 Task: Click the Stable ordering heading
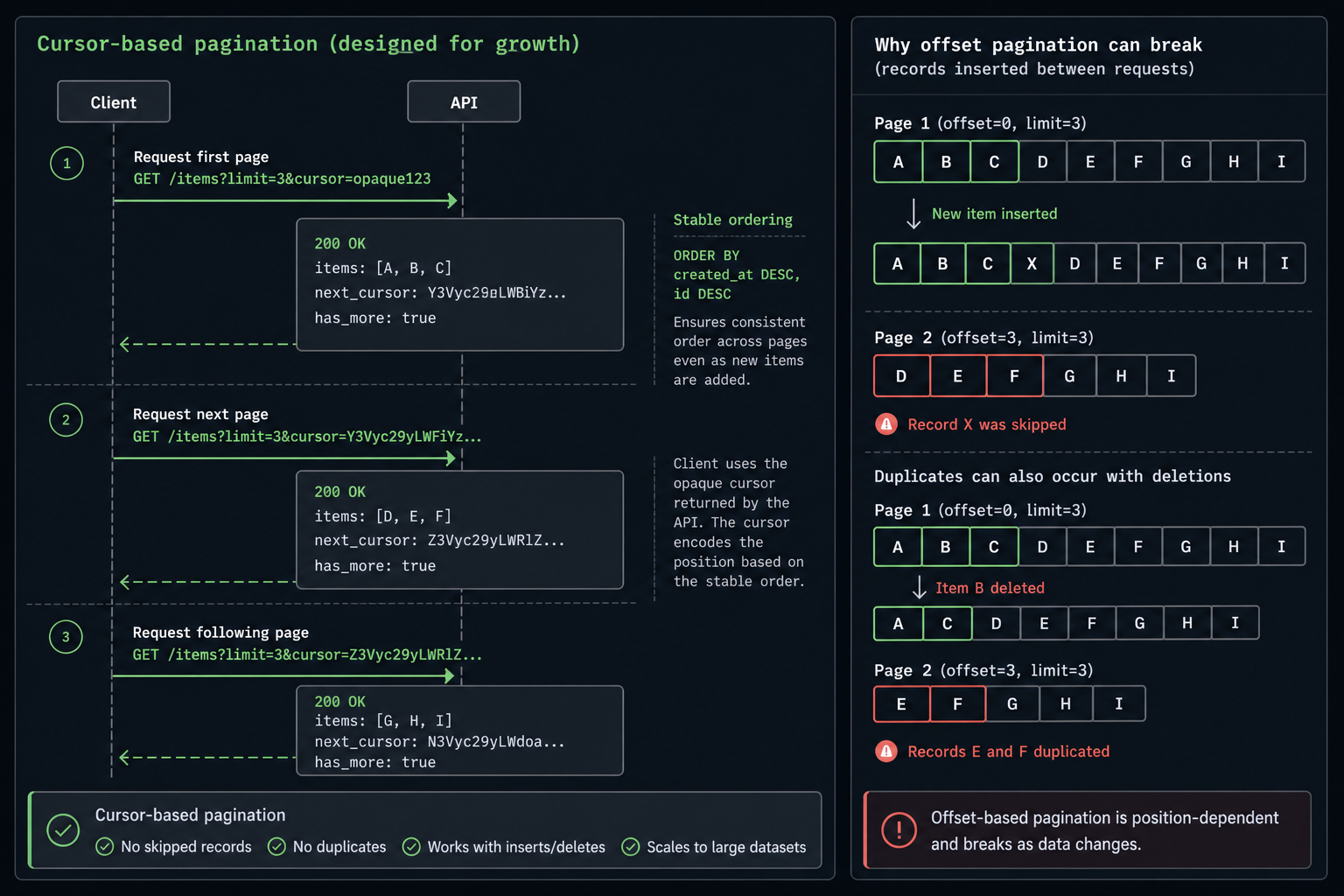(733, 220)
